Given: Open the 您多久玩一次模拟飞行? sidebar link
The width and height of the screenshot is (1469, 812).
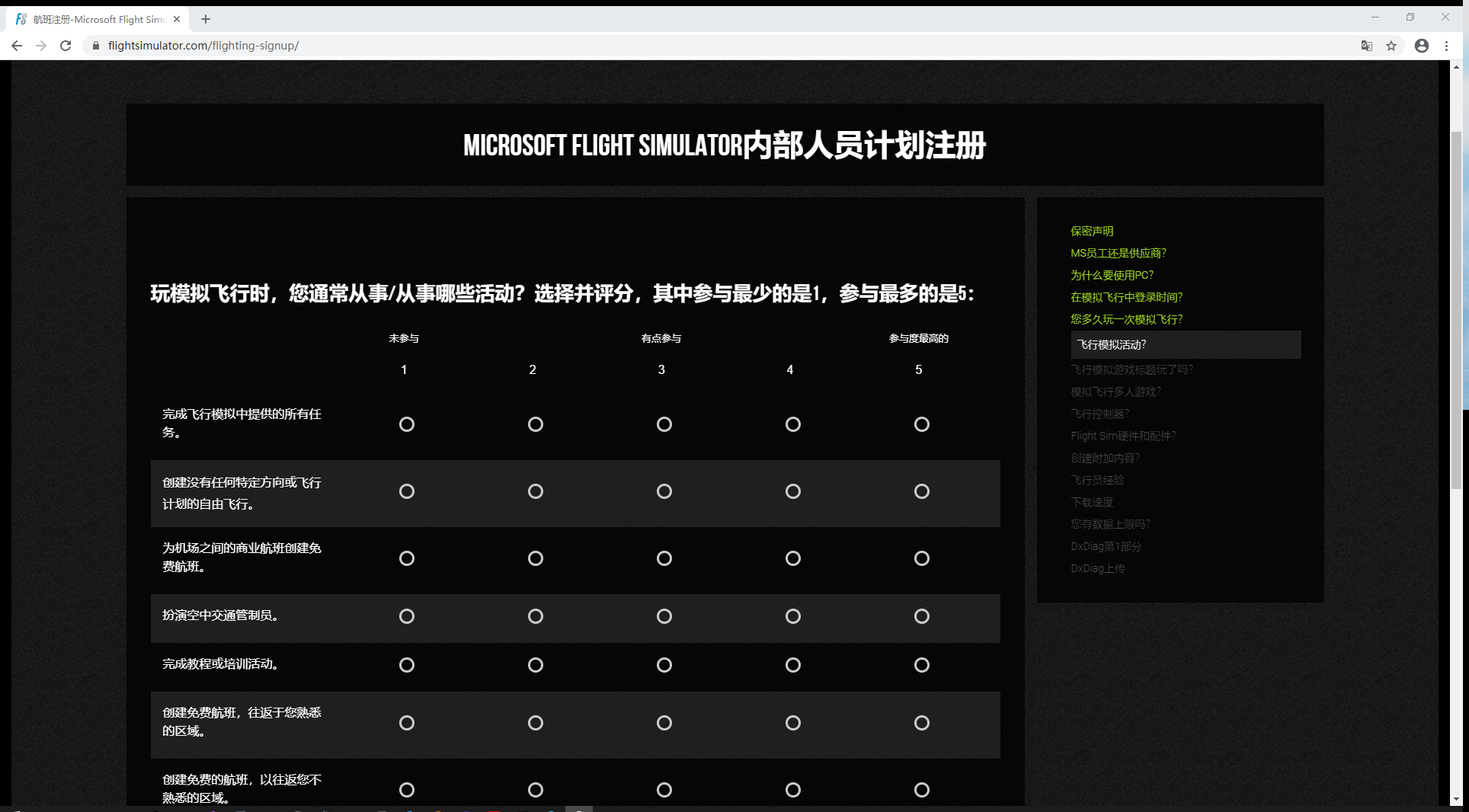Looking at the screenshot, I should 1126,319.
